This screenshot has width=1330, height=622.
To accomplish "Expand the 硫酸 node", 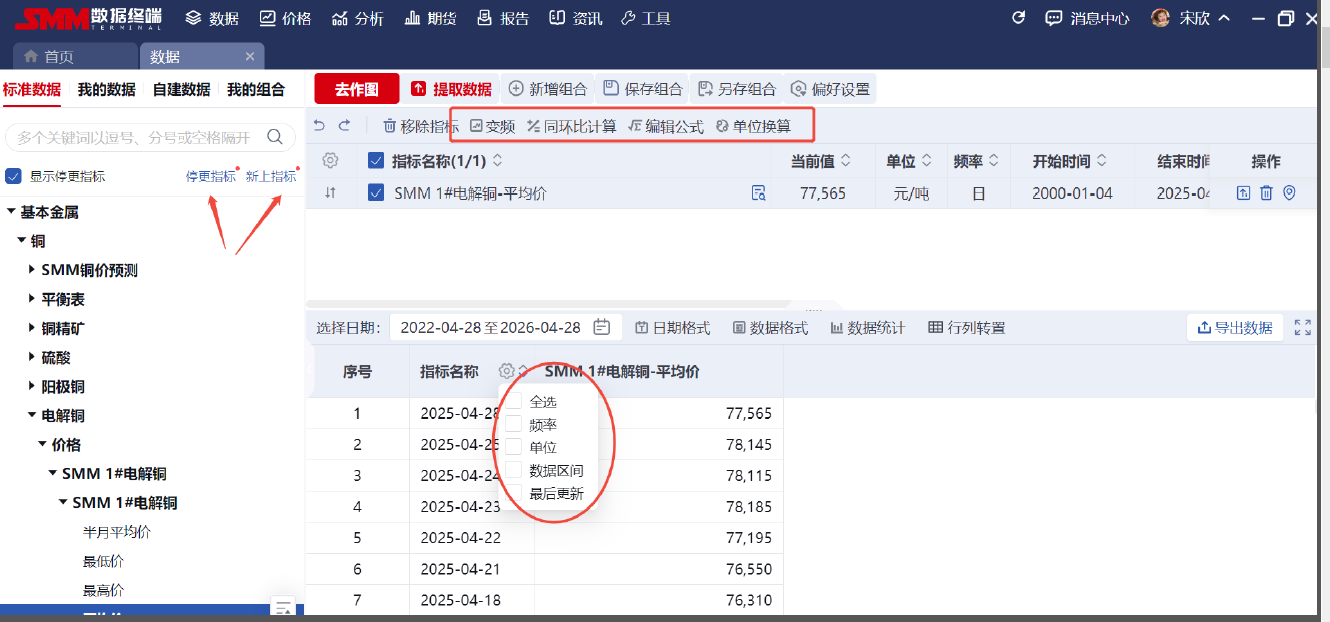I will (x=32, y=357).
